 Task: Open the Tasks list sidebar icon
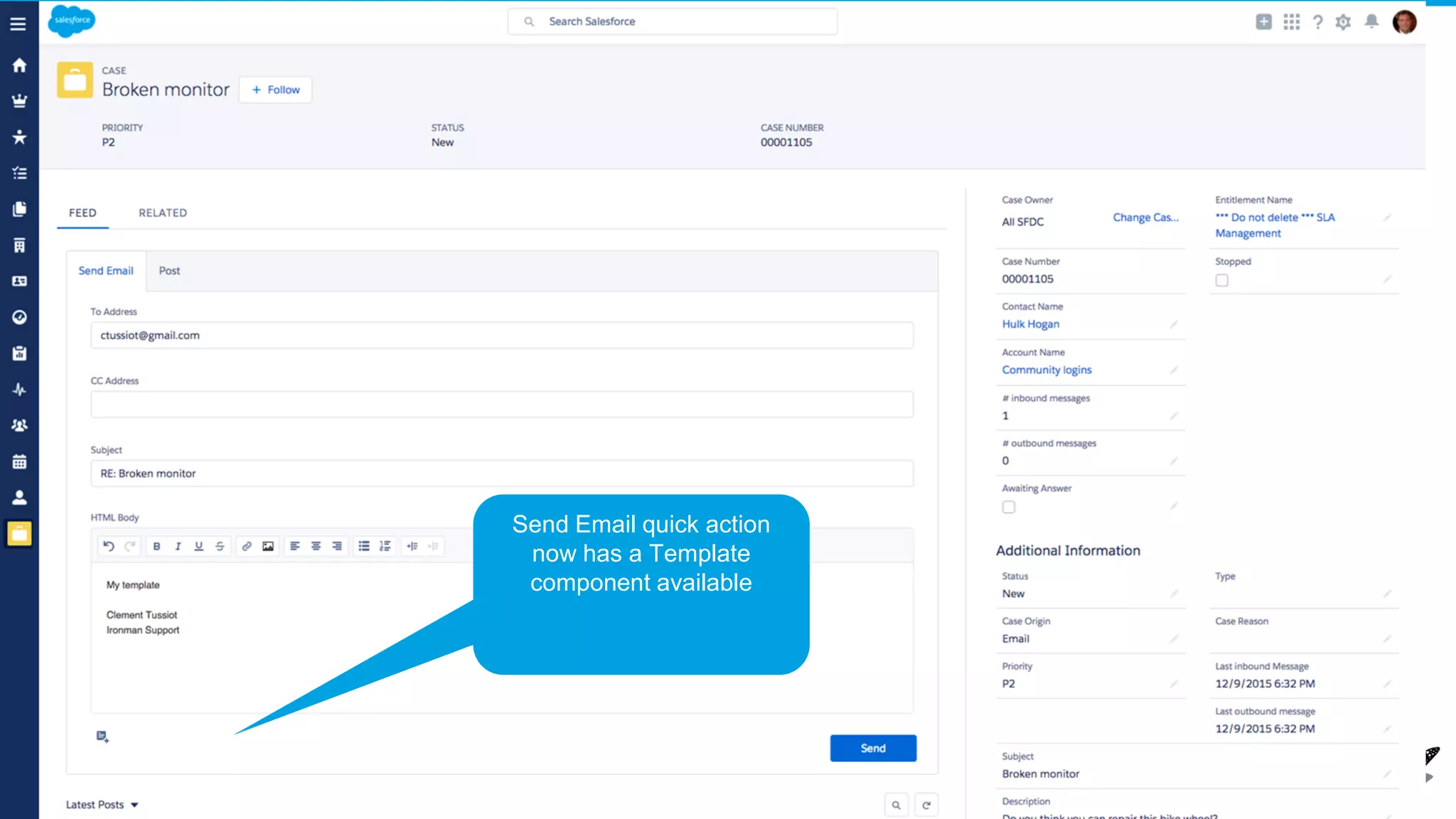click(x=19, y=173)
